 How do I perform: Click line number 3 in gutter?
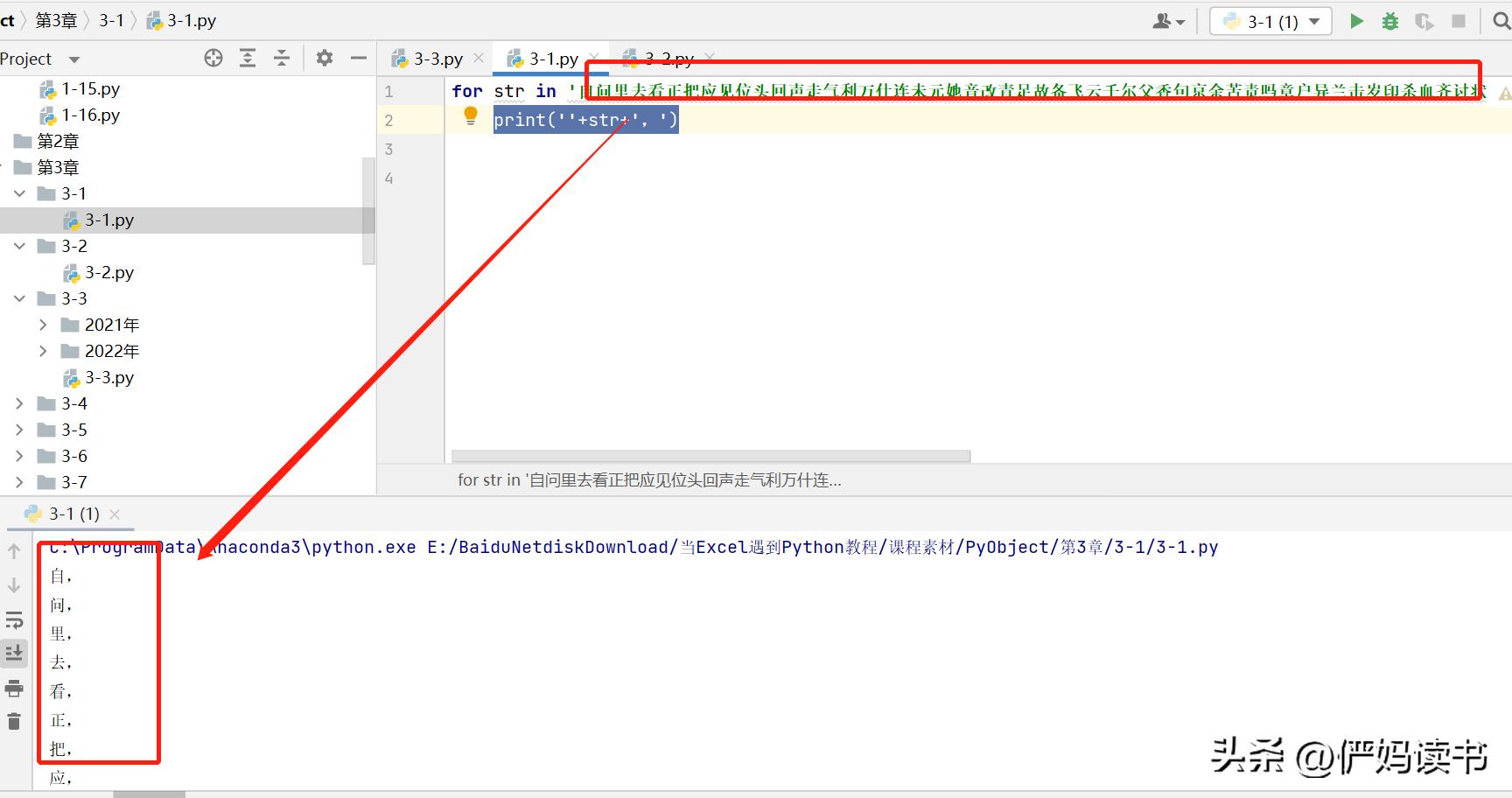(x=389, y=149)
